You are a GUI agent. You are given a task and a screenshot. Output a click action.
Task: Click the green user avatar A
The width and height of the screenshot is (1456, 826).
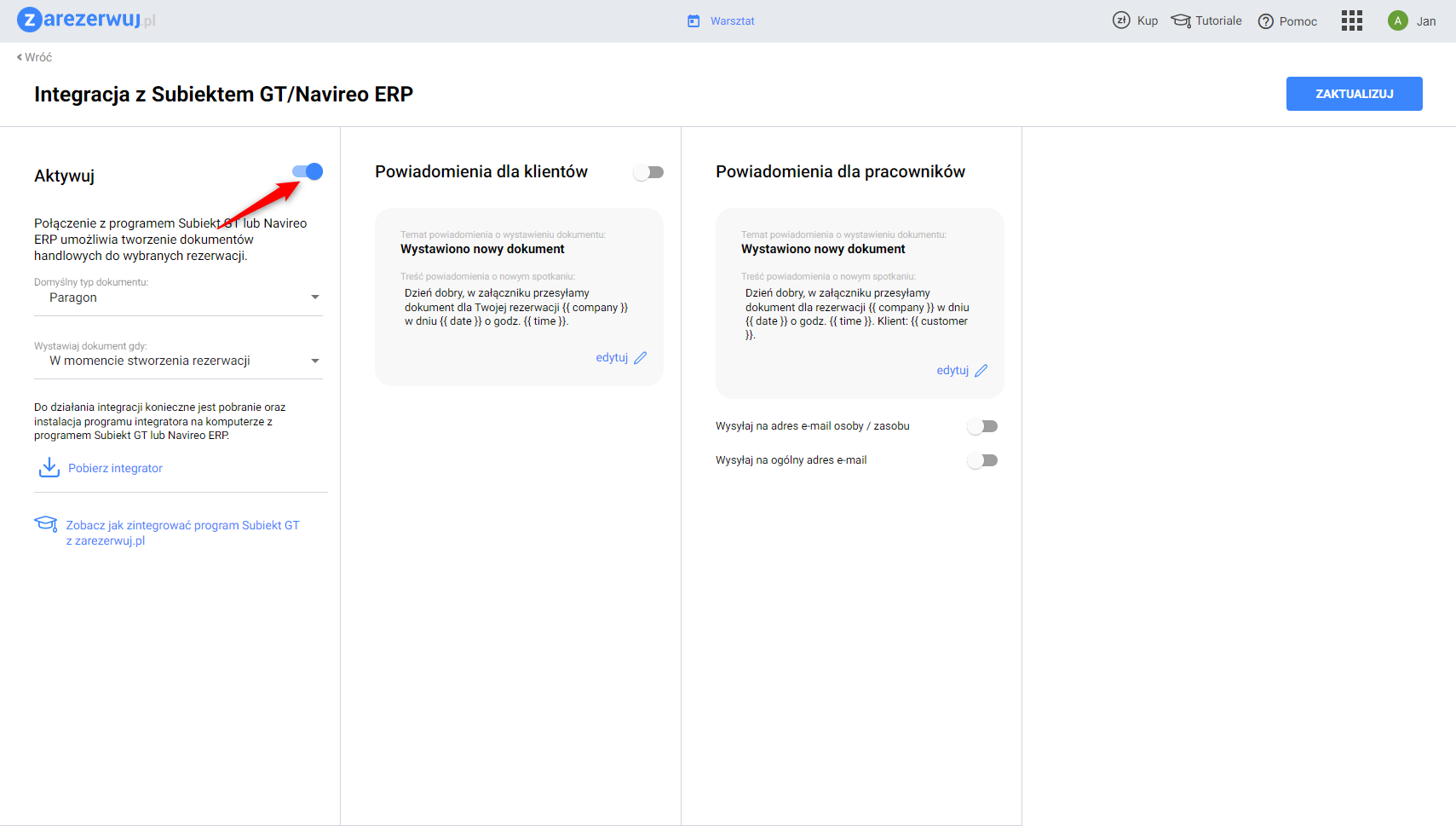(1397, 20)
